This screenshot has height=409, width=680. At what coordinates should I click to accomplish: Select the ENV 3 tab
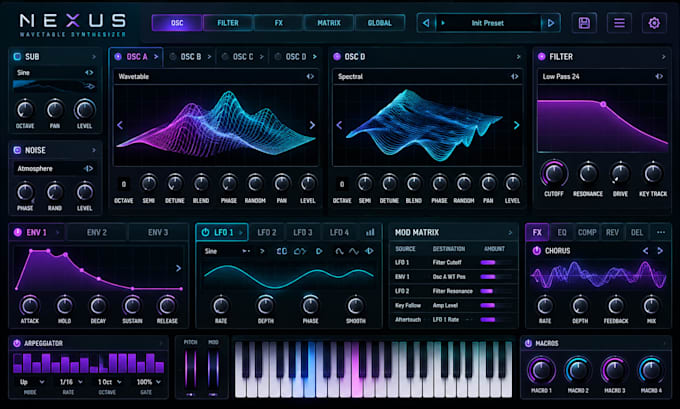point(158,232)
